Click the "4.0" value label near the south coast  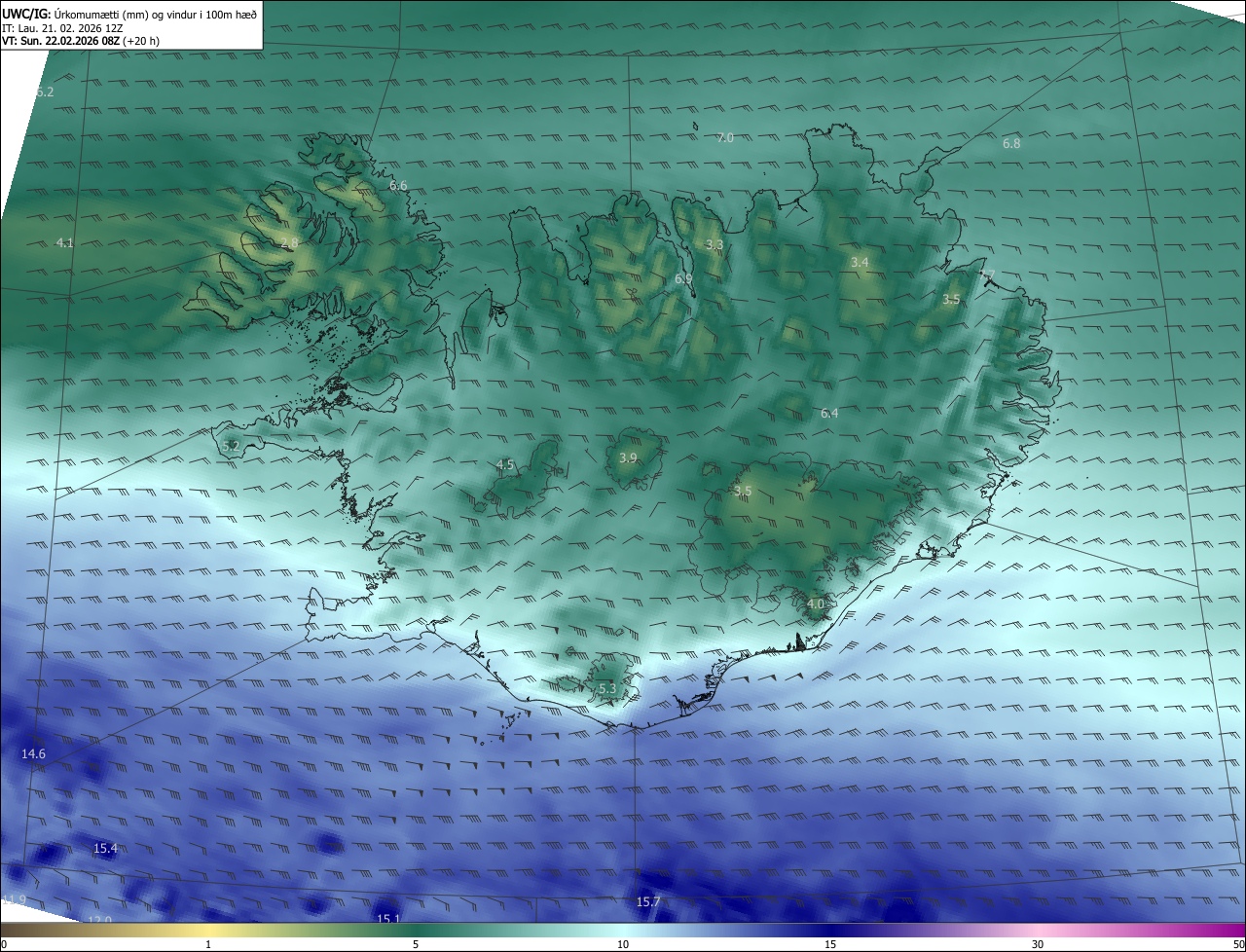(816, 604)
